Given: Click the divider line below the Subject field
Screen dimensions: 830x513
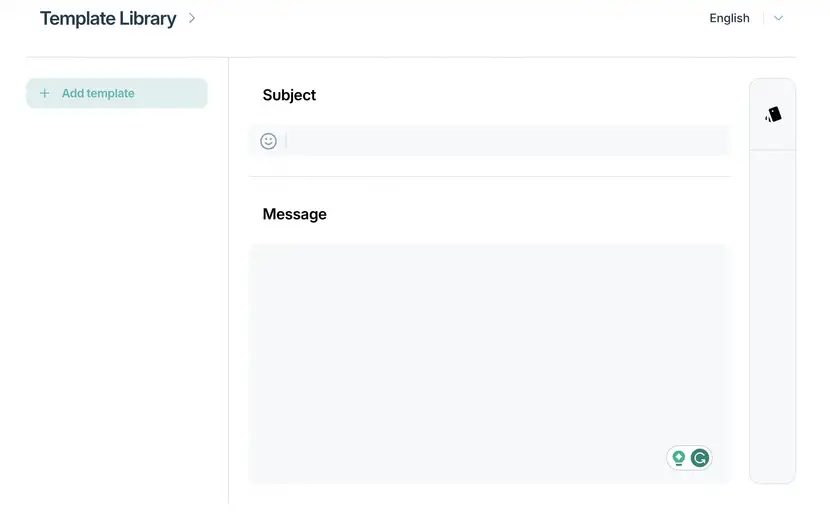Looking at the screenshot, I should tap(490, 176).
